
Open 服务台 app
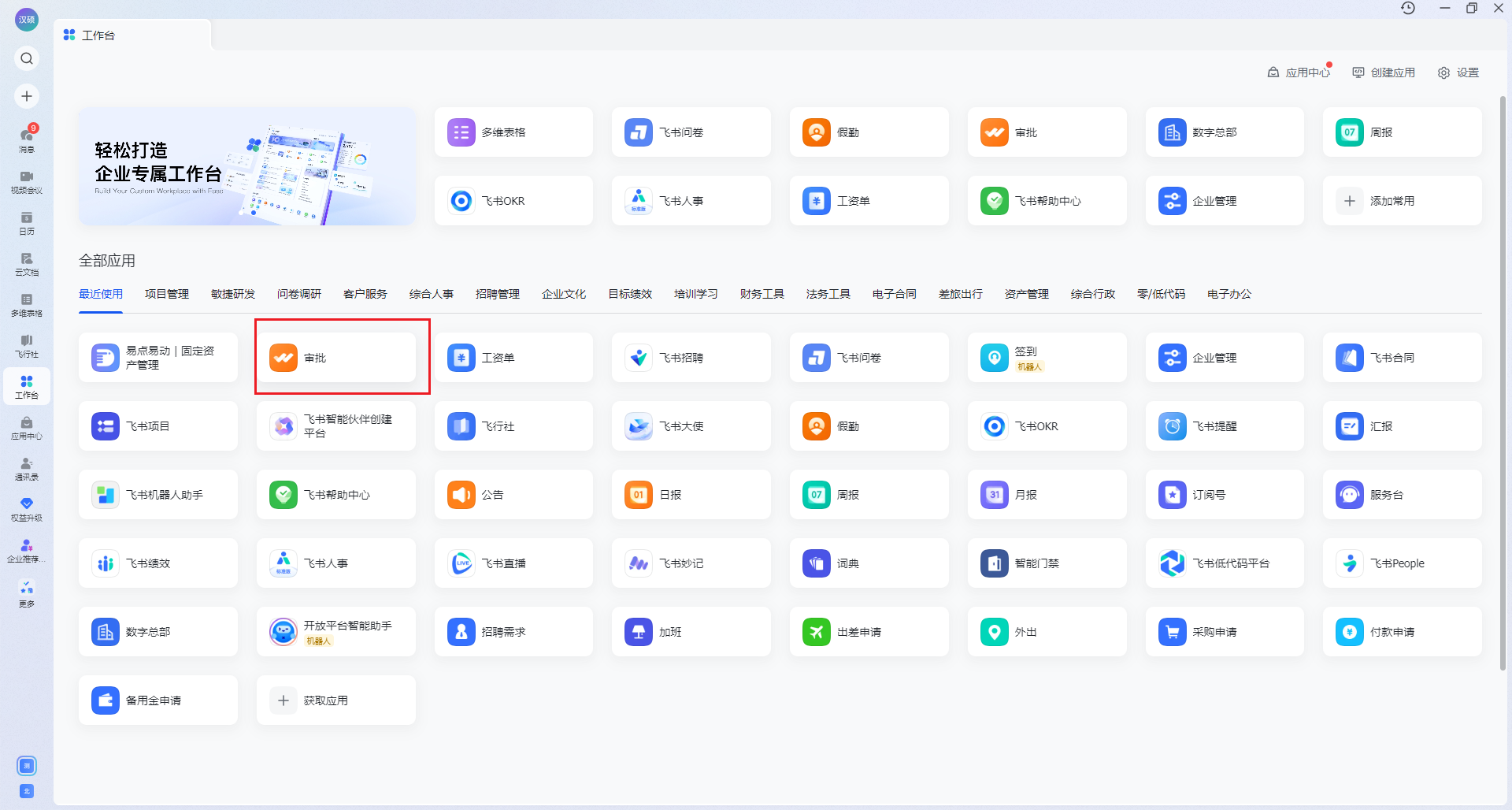[1403, 494]
